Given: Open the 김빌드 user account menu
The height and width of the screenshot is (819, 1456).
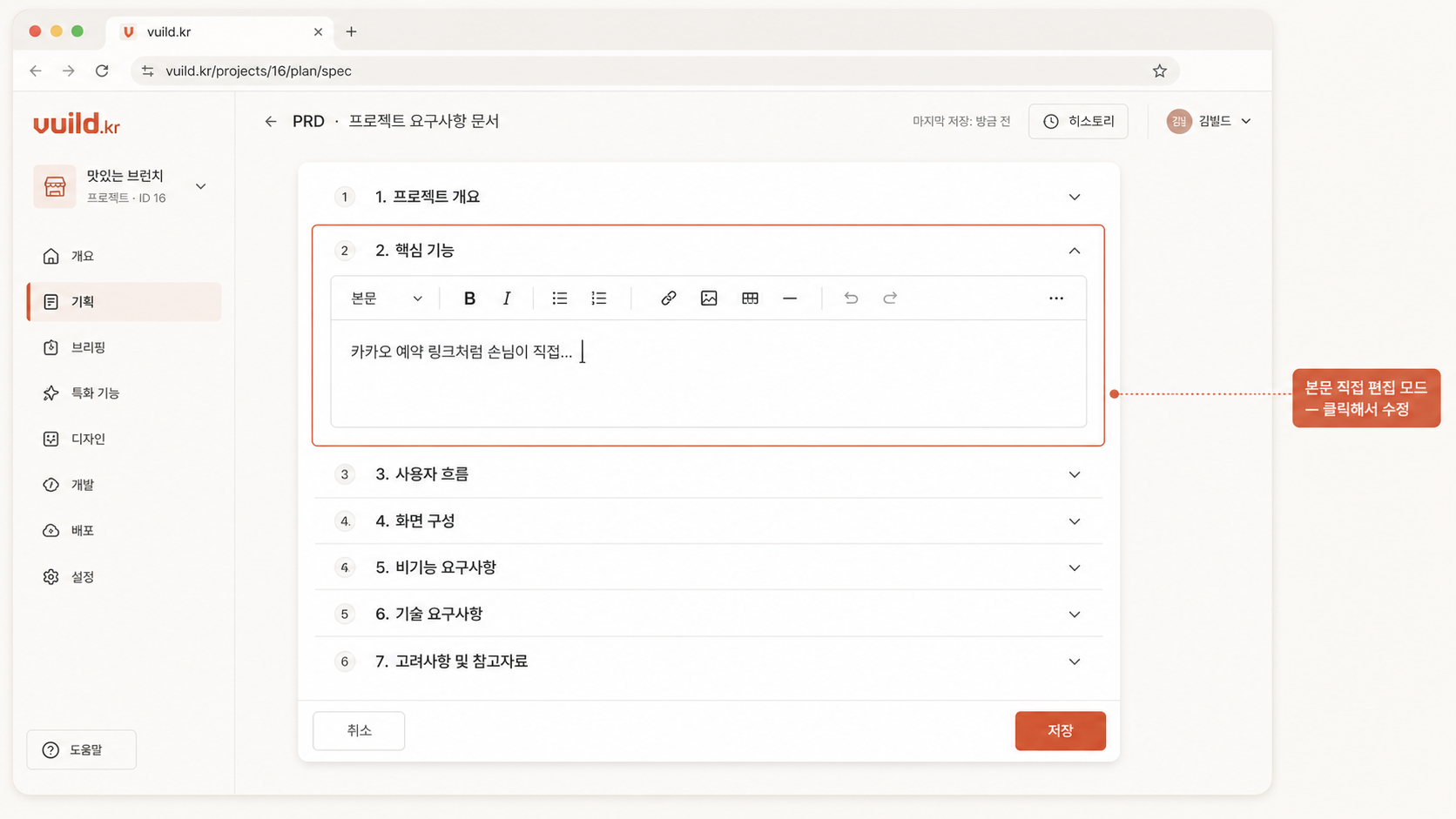Looking at the screenshot, I should [x=1210, y=122].
